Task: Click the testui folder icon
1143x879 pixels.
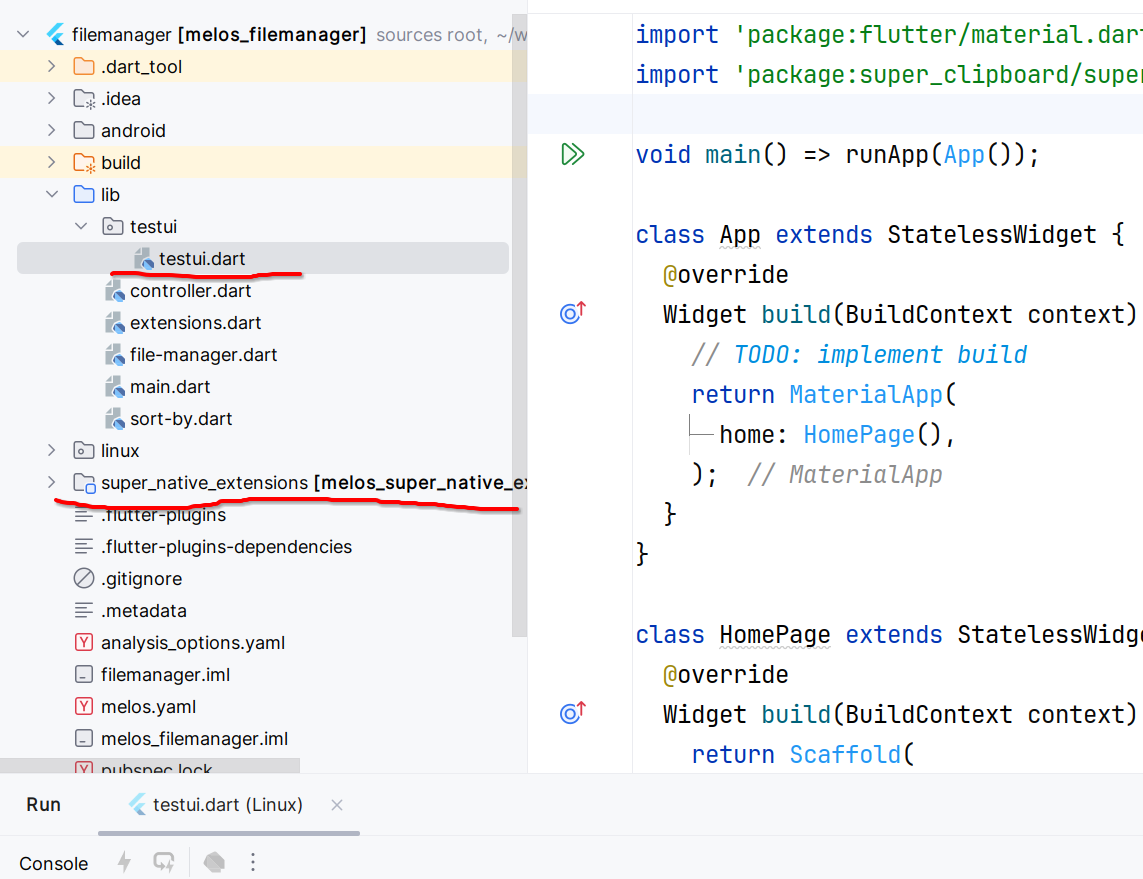Action: (x=112, y=227)
